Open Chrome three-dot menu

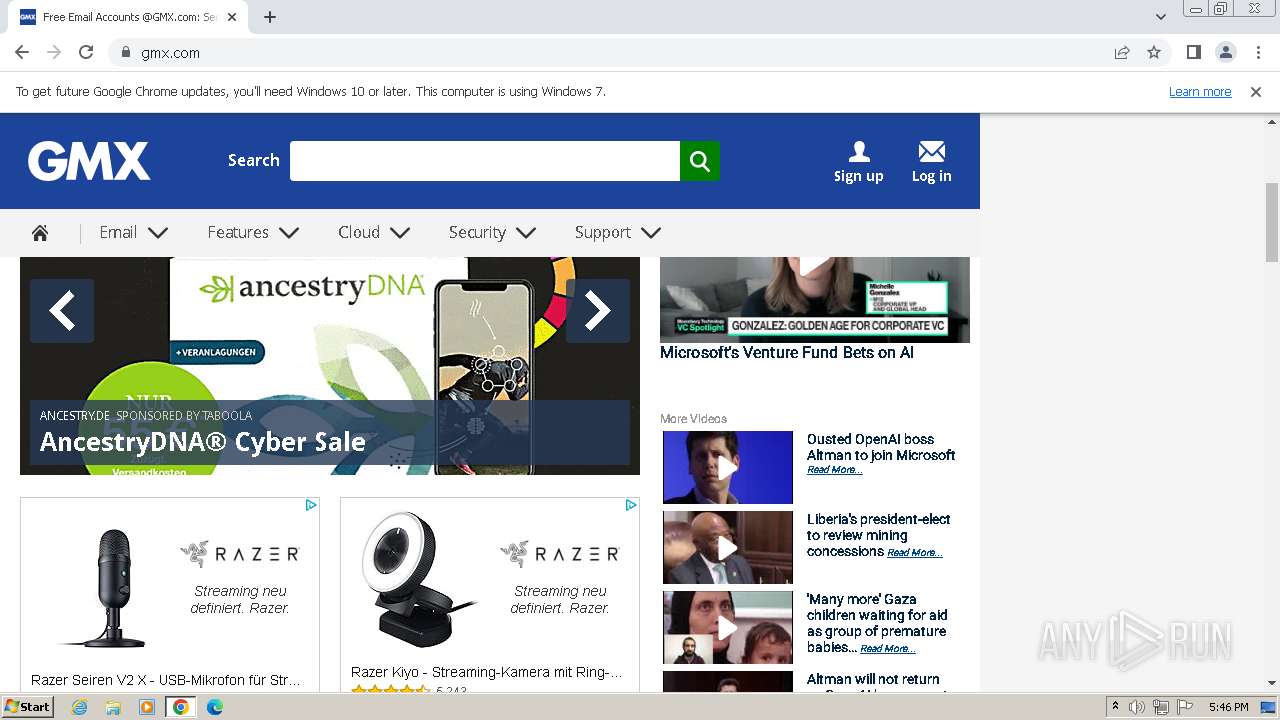click(x=1258, y=52)
